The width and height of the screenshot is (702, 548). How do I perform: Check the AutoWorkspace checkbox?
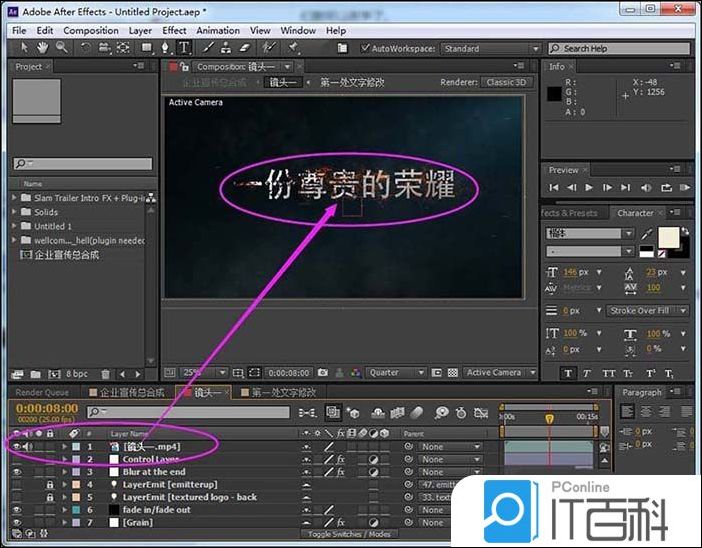(364, 48)
